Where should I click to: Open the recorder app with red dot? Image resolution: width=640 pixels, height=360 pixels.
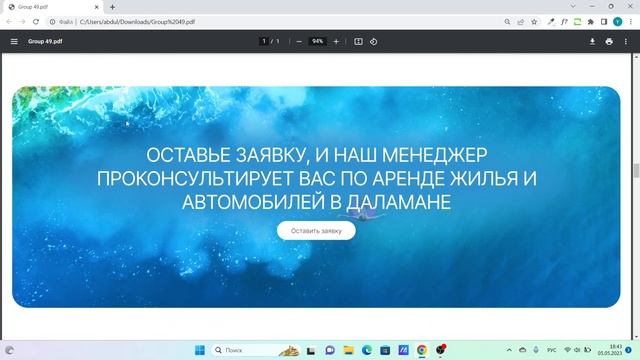pos(440,350)
